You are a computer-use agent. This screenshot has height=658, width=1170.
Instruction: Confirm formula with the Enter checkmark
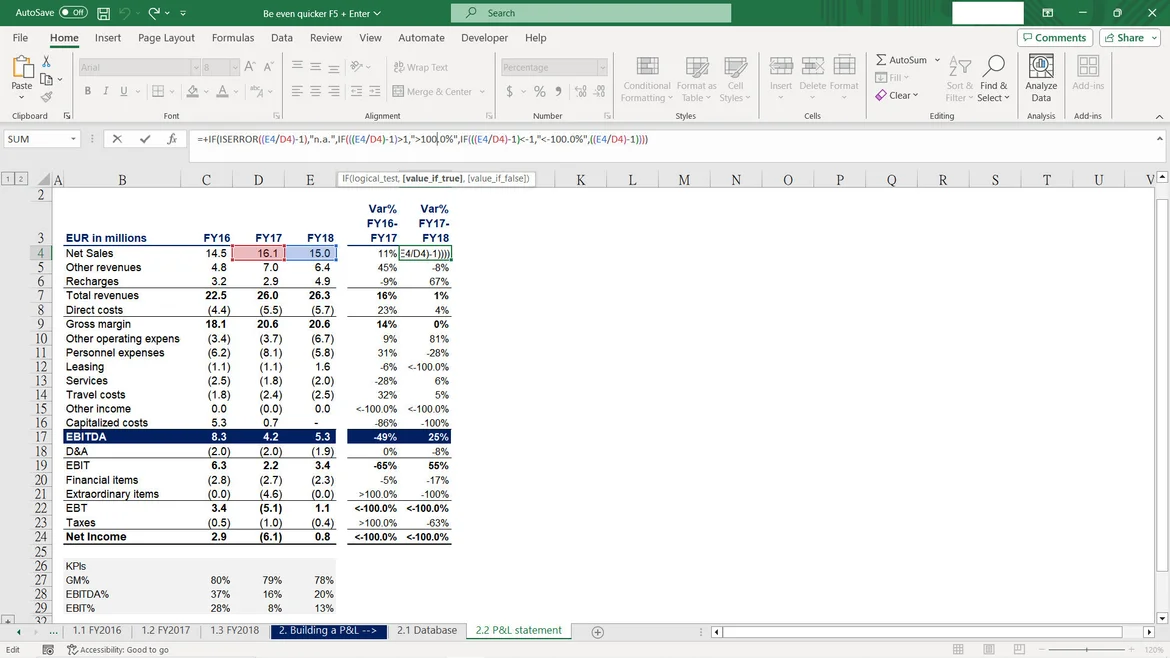pos(145,139)
